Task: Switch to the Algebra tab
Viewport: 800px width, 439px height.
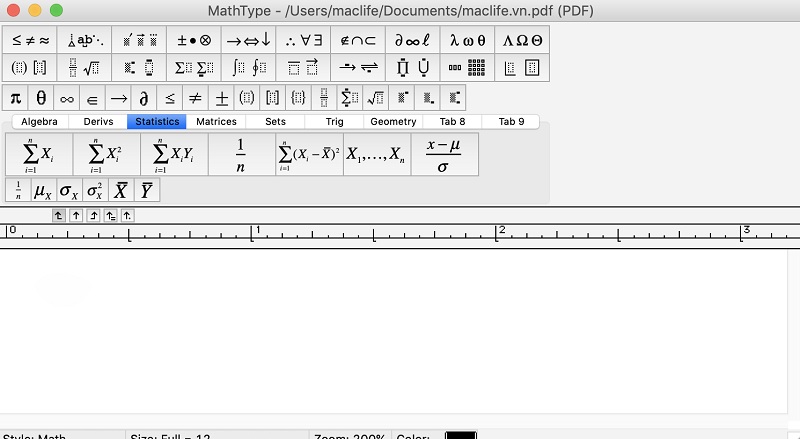Action: (x=39, y=121)
